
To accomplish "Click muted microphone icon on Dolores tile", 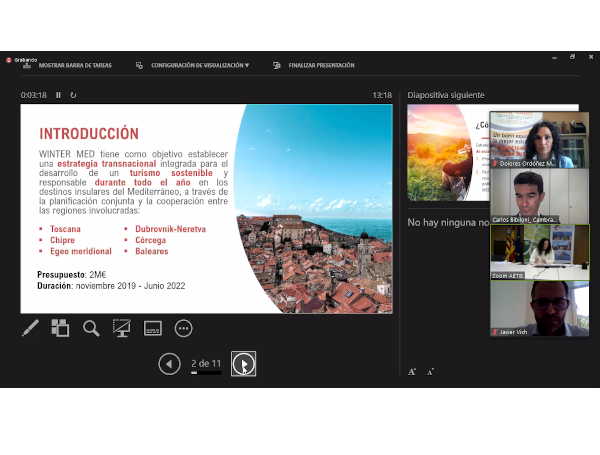I will click(495, 163).
